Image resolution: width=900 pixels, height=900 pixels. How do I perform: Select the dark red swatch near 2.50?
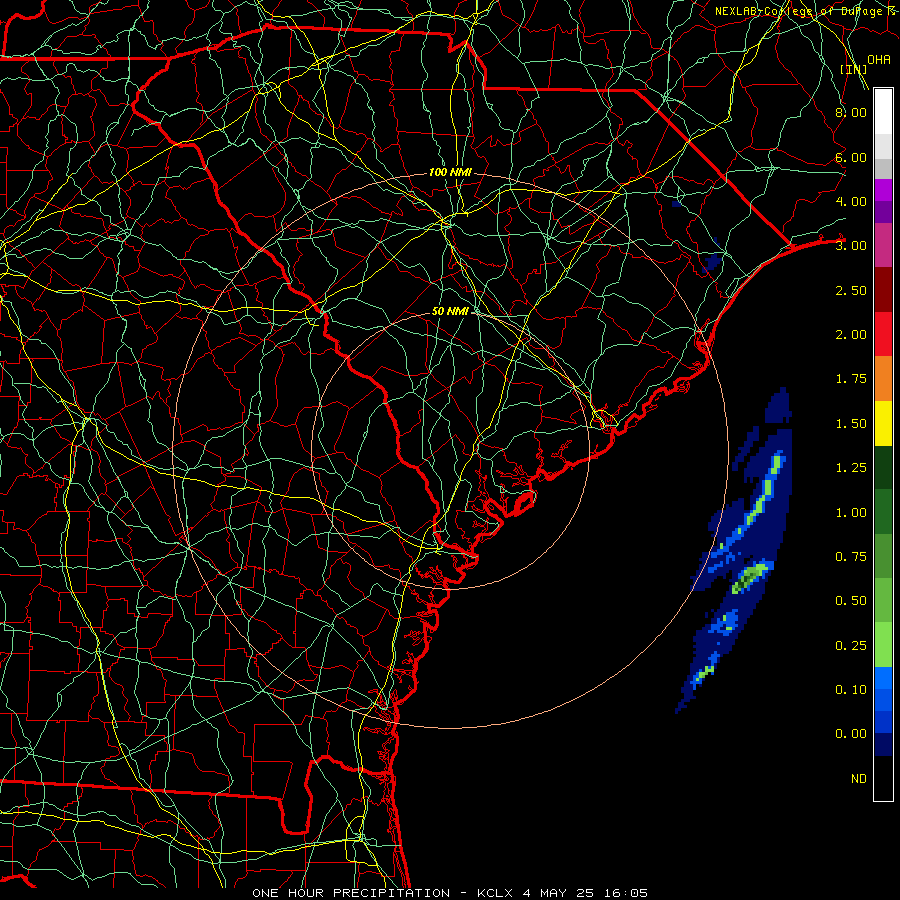click(883, 290)
